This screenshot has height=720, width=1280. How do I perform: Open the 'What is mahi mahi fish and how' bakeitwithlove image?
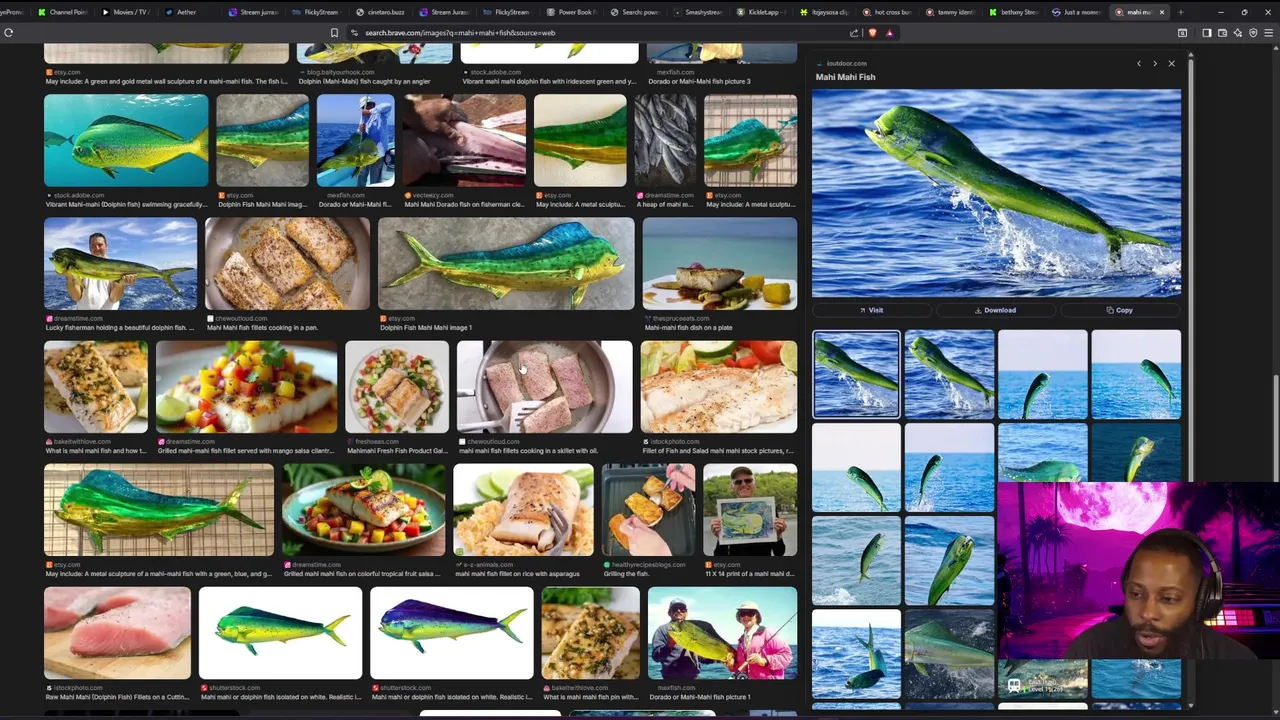(x=96, y=387)
